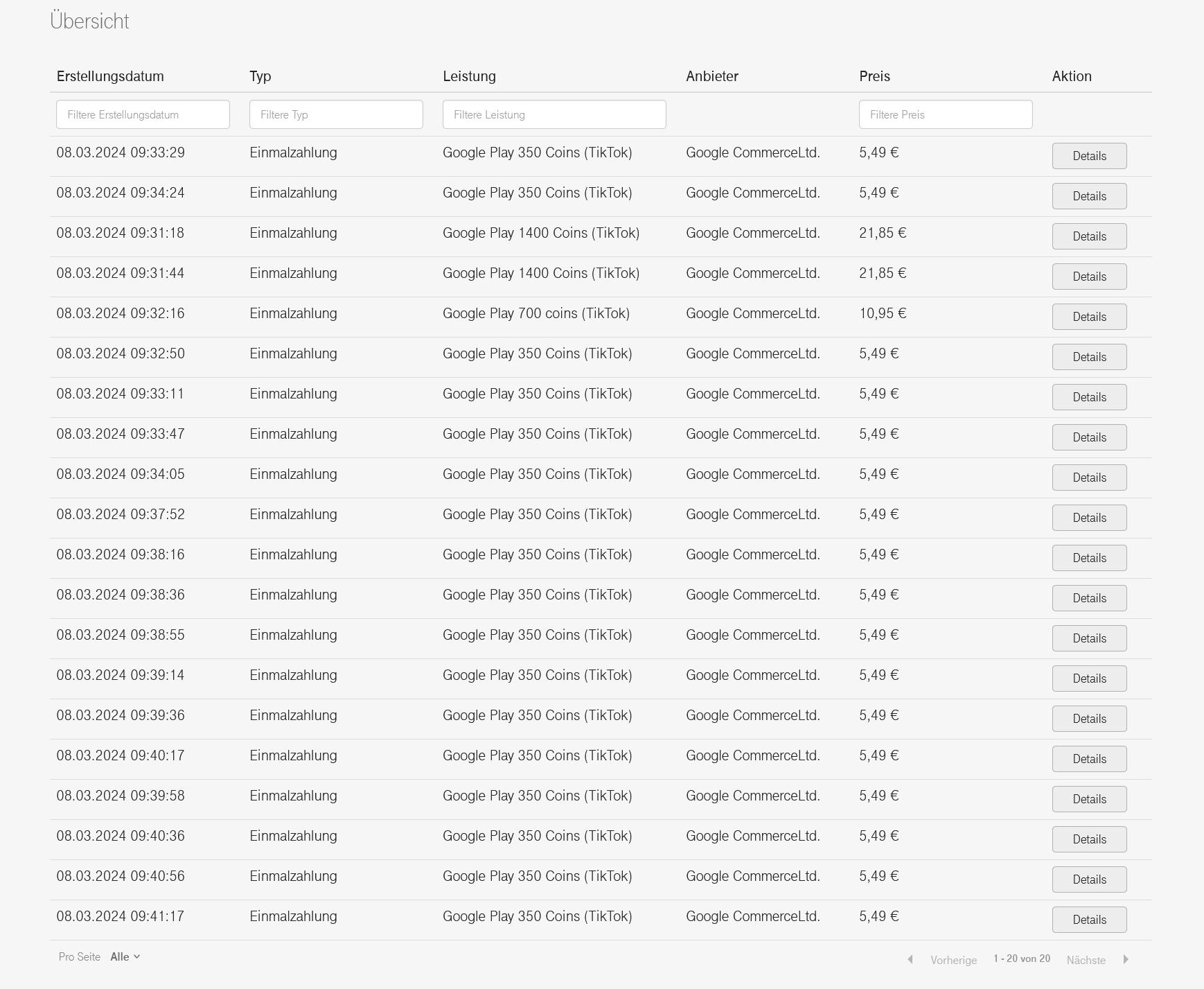
Task: Click the Vorherige pagination link
Action: pos(953,960)
